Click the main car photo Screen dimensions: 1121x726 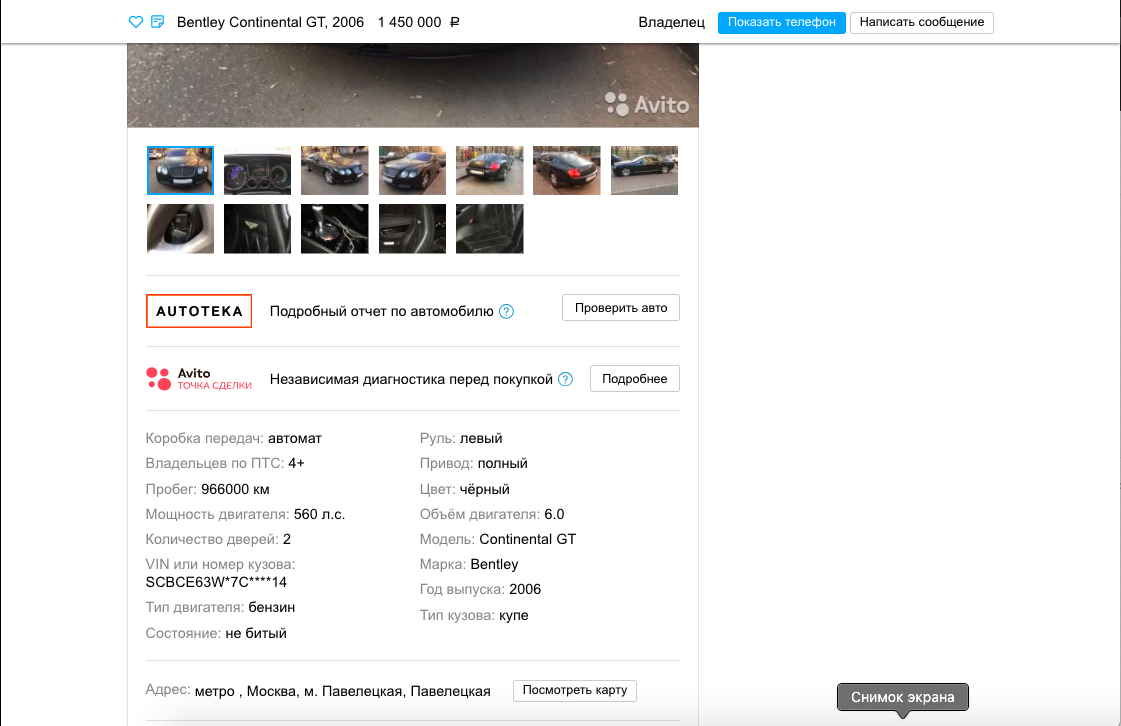click(413, 85)
